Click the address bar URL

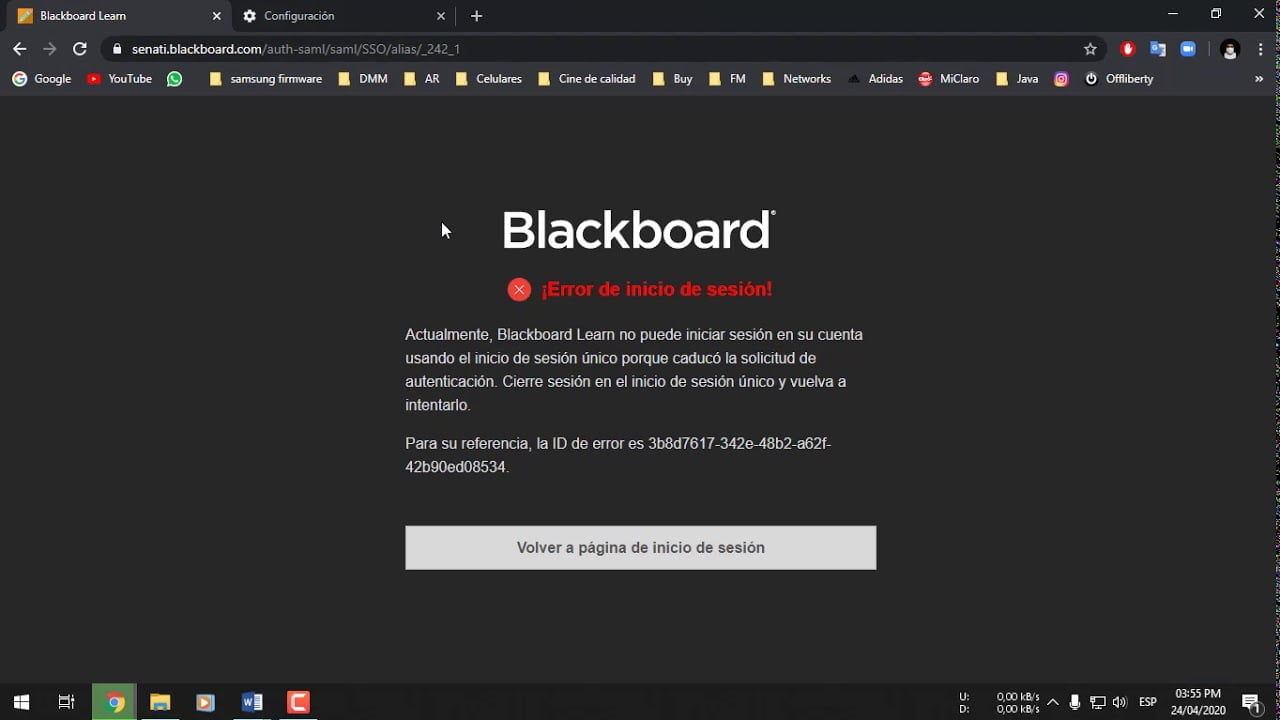296,49
